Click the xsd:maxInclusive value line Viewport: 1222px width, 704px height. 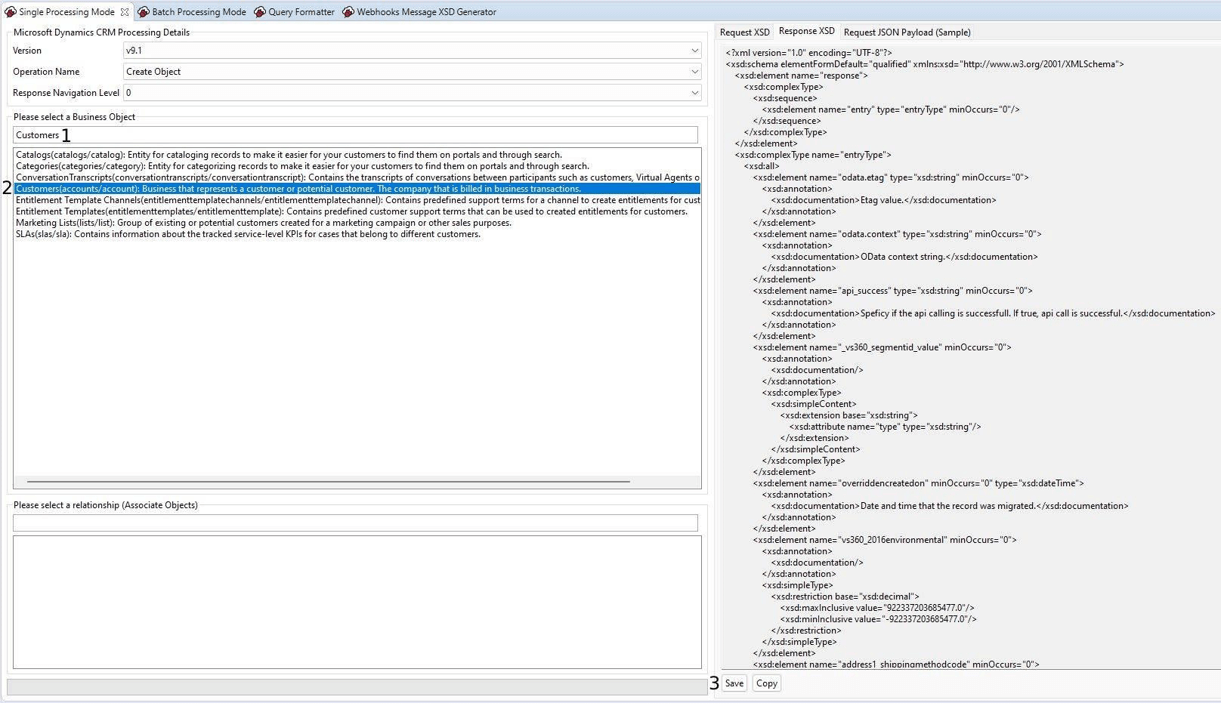877,608
